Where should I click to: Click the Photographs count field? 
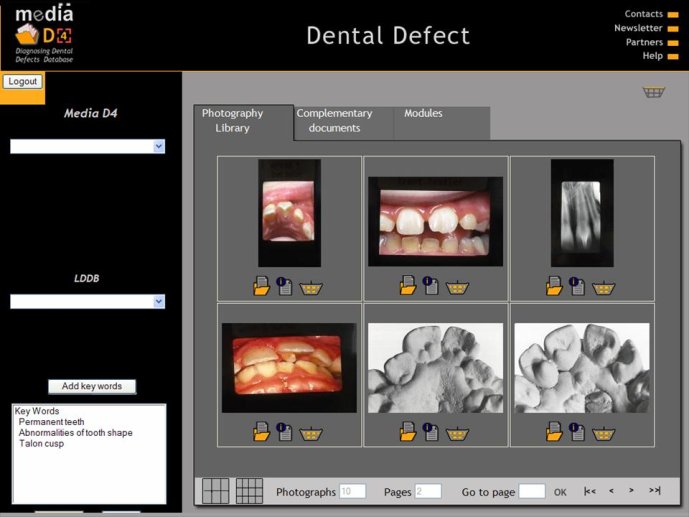click(x=352, y=491)
